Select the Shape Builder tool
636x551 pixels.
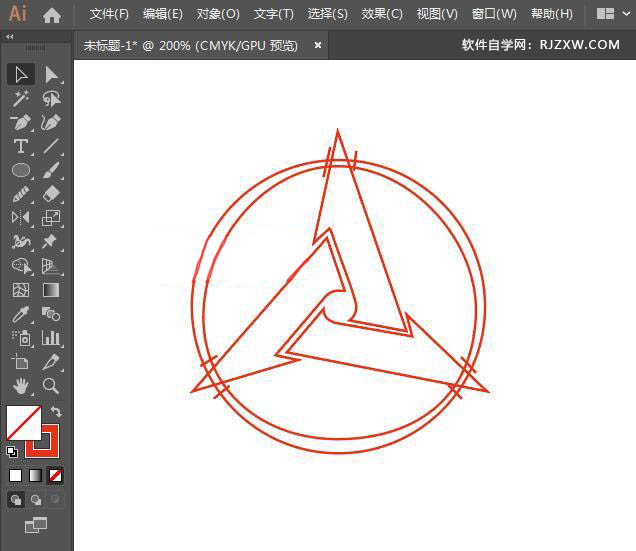[x=21, y=266]
